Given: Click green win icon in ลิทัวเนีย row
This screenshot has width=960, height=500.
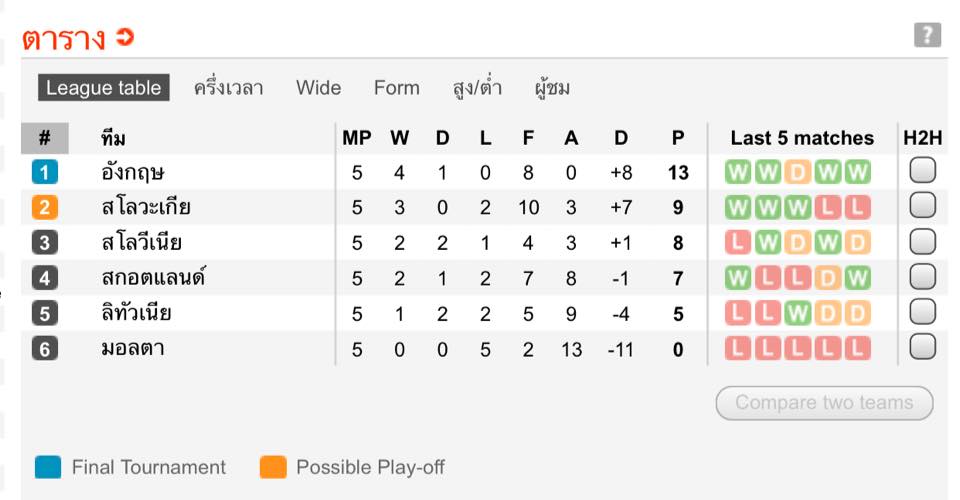Looking at the screenshot, I should [x=797, y=314].
